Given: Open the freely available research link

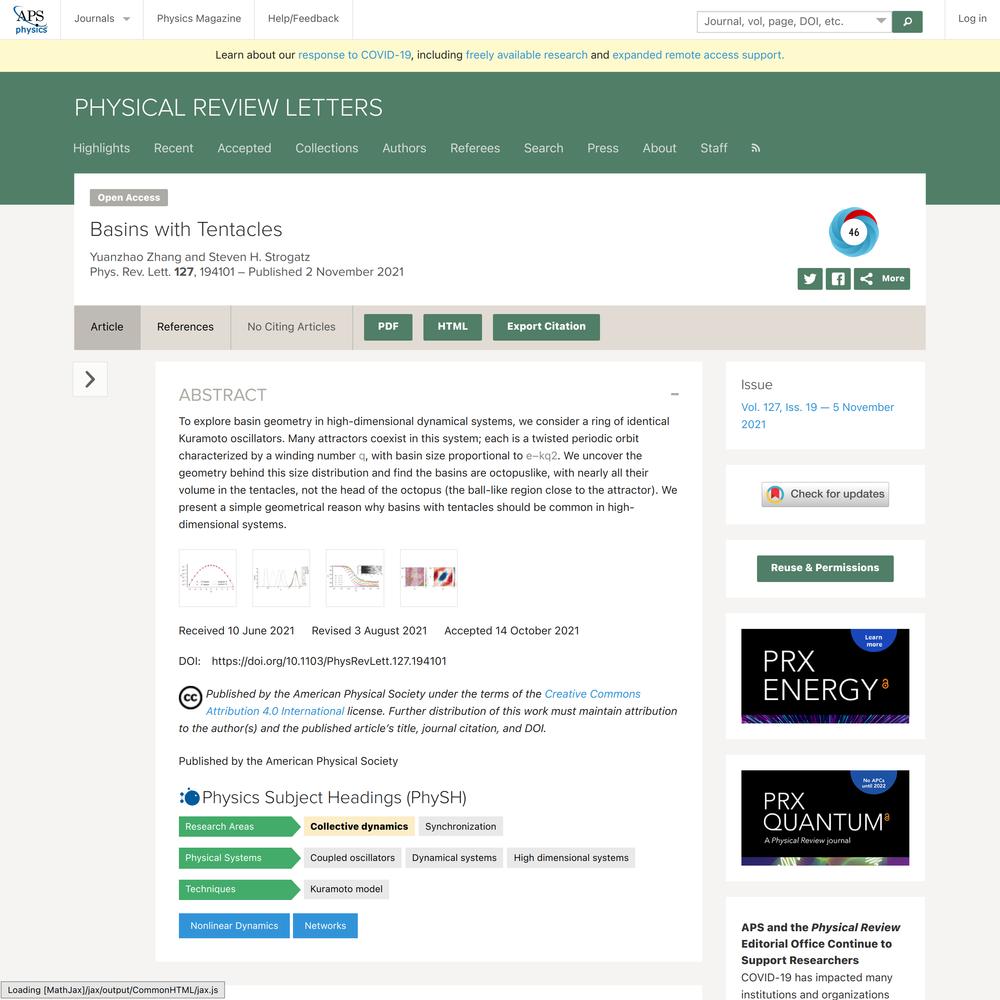Looking at the screenshot, I should click(x=527, y=55).
